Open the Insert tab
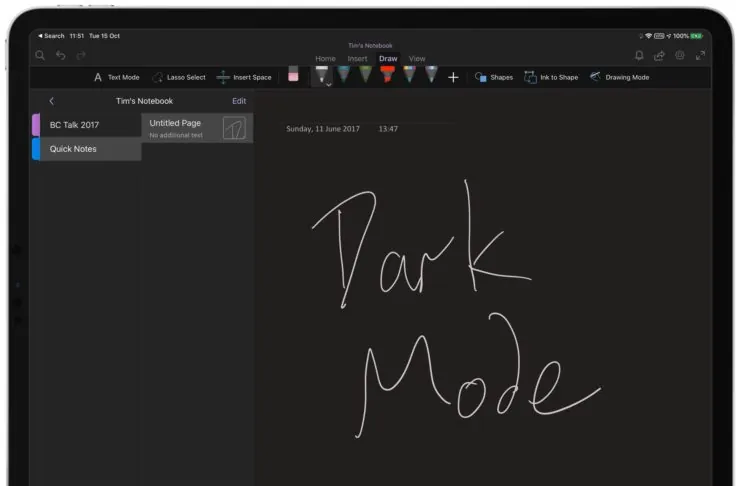Image resolution: width=741 pixels, height=486 pixels. click(357, 59)
